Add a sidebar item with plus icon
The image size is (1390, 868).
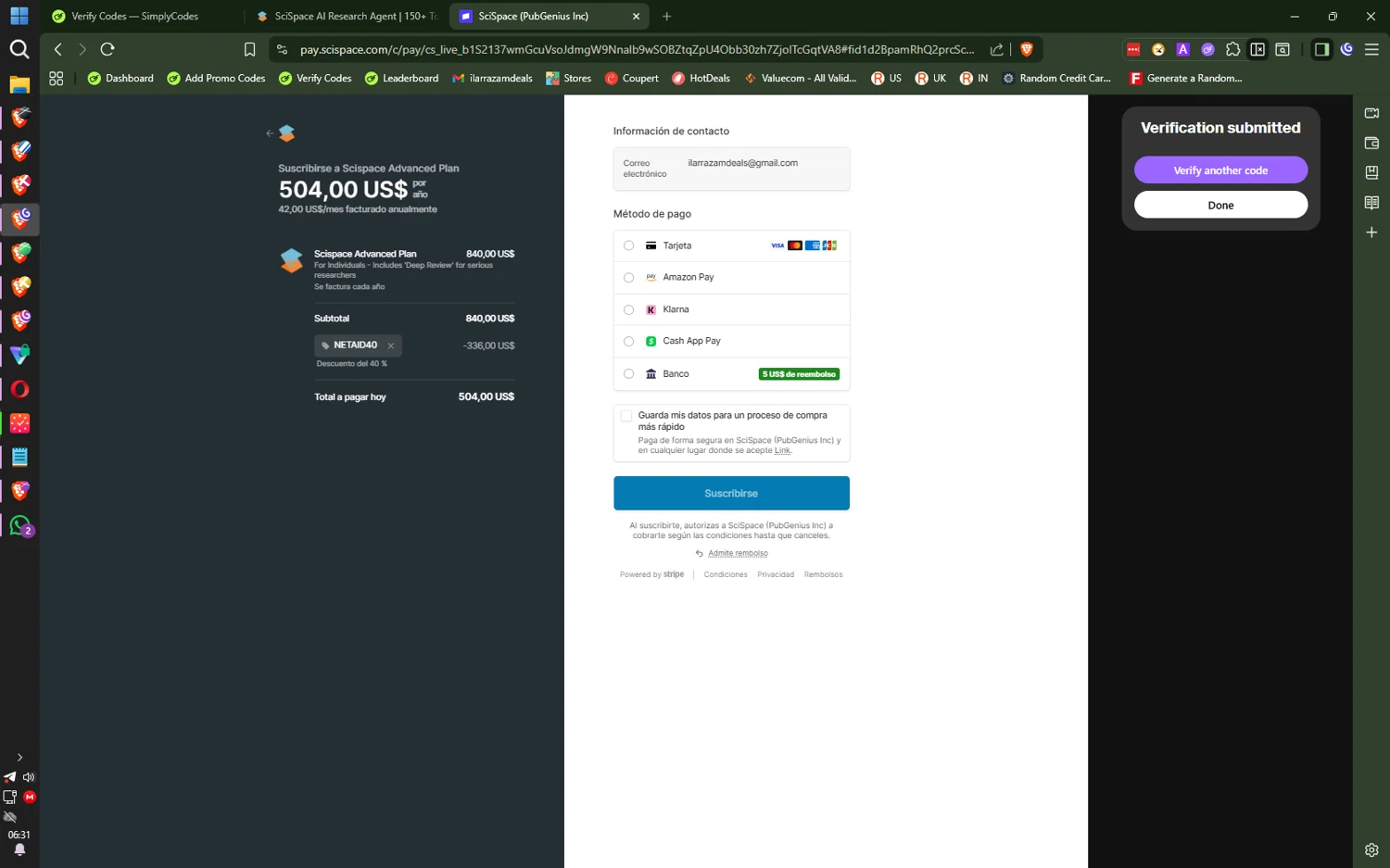pos(1371,233)
